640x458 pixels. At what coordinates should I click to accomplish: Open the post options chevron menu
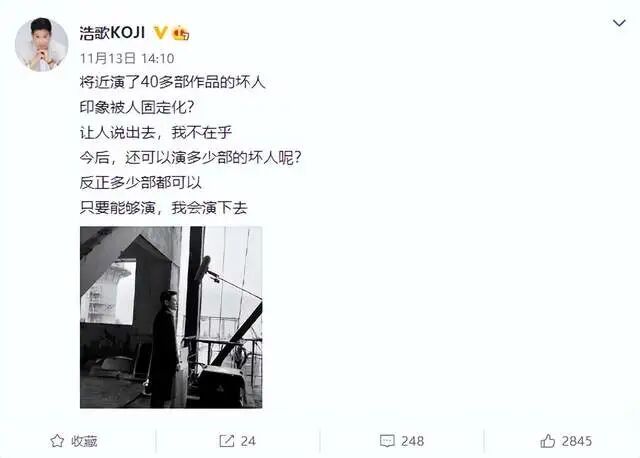tap(619, 23)
